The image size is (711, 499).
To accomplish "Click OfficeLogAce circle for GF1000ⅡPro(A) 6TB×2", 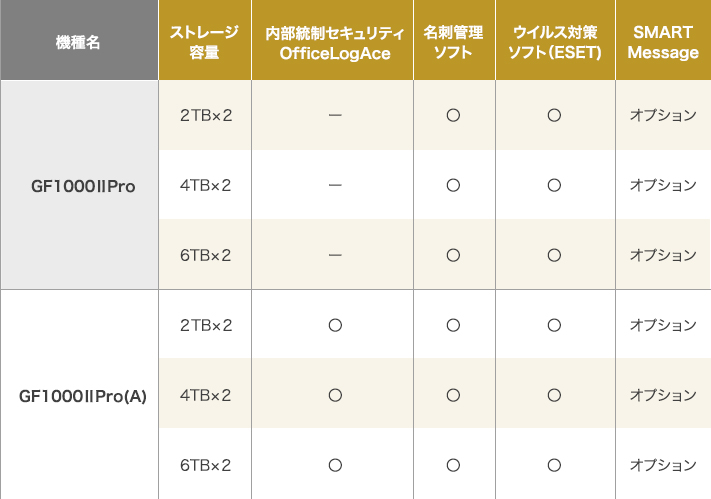I will 335,465.
